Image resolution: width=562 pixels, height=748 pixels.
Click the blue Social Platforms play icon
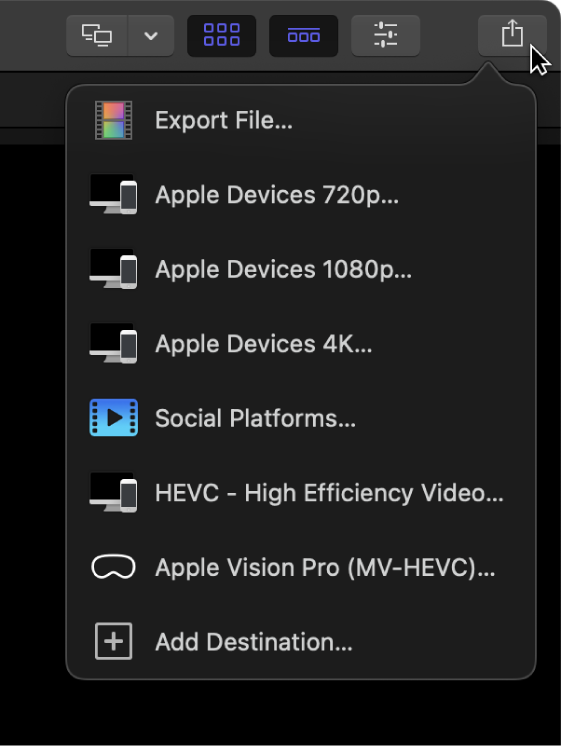tap(114, 418)
